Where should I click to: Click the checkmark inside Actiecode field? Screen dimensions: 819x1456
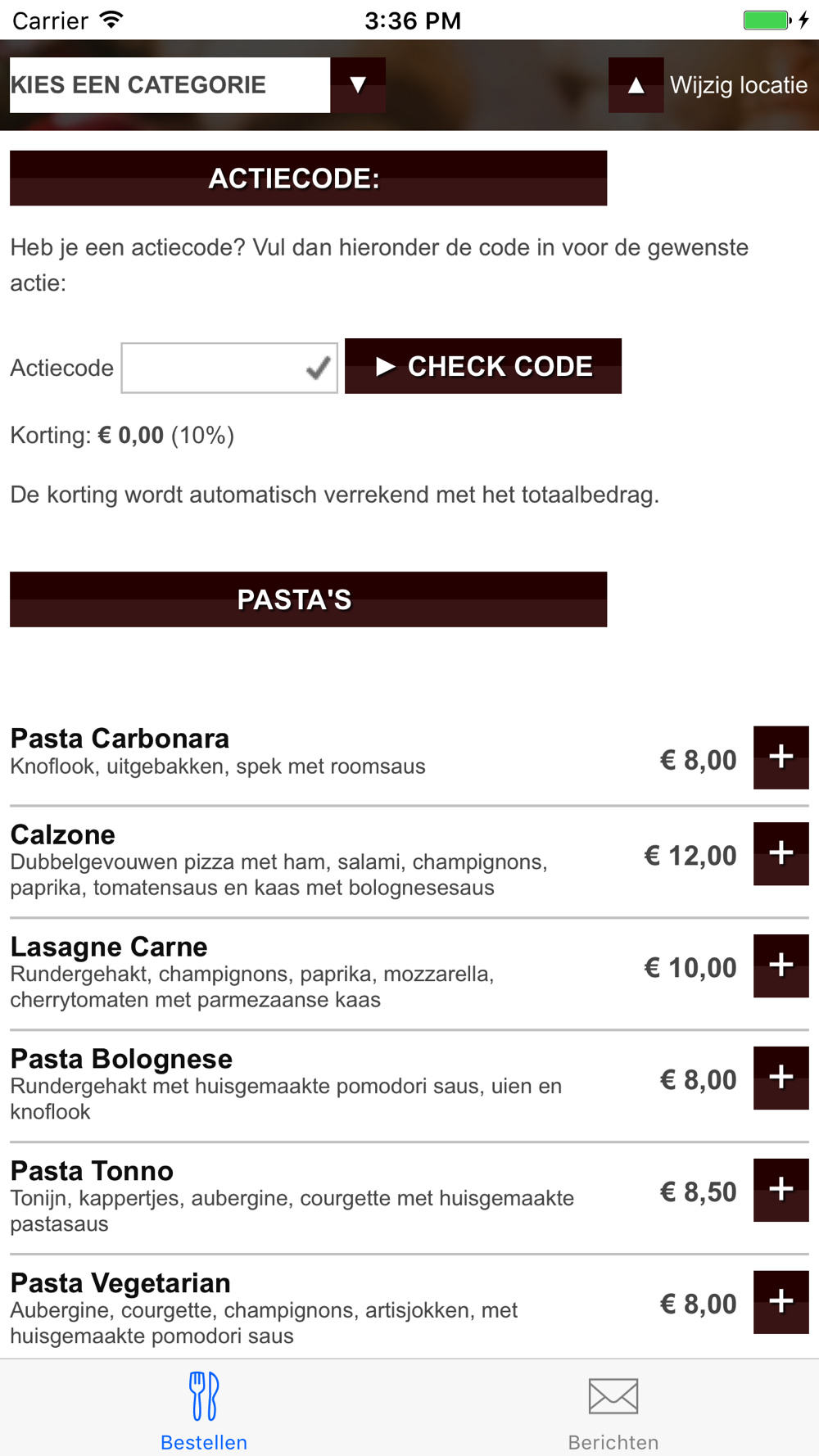point(318,369)
